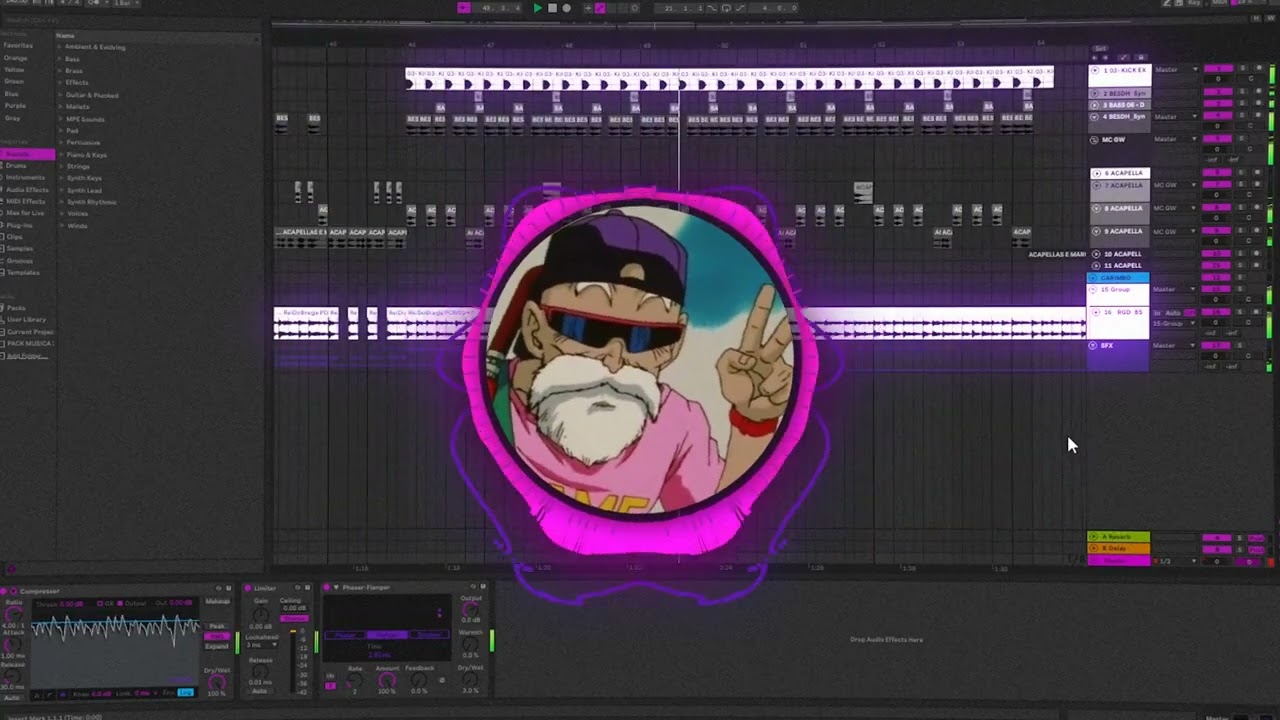Open the Samples category in browser
The image size is (1280, 720).
(x=19, y=248)
